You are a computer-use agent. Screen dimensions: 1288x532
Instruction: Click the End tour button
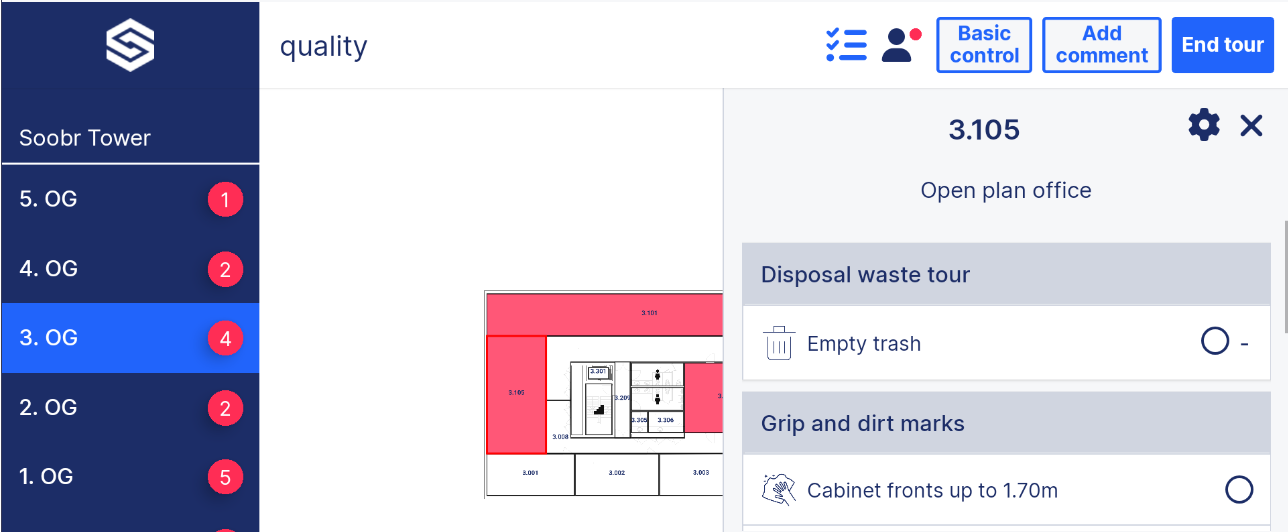coord(1223,45)
